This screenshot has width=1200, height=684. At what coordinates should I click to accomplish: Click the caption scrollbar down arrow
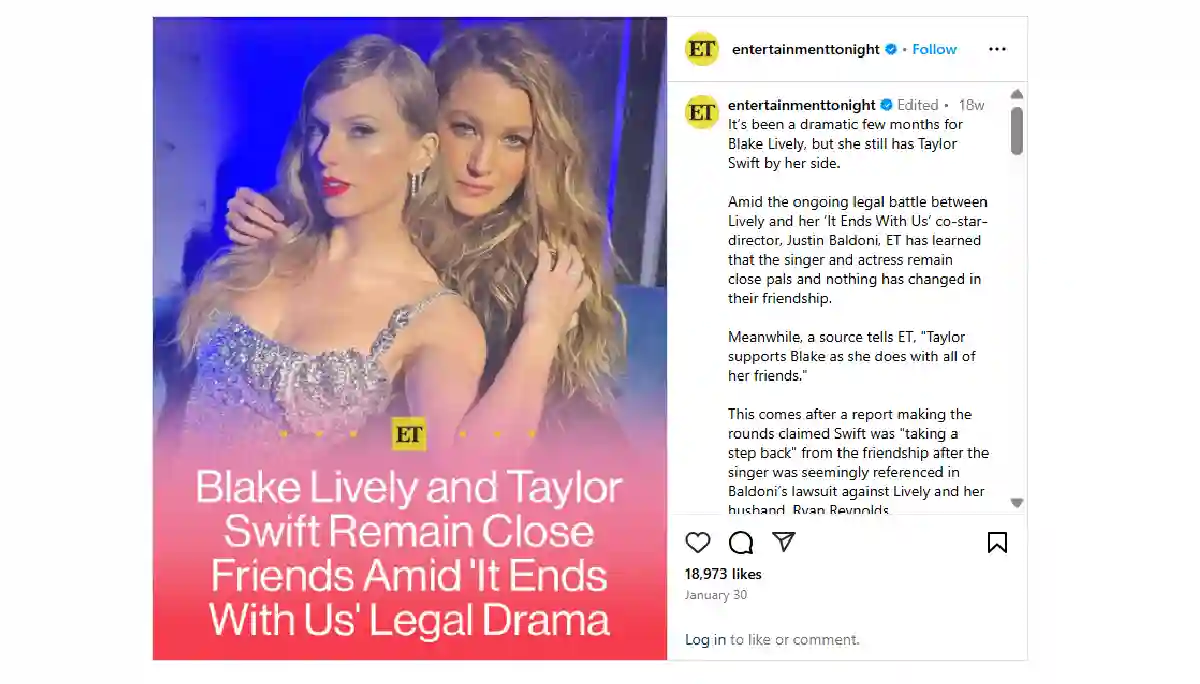[1017, 503]
